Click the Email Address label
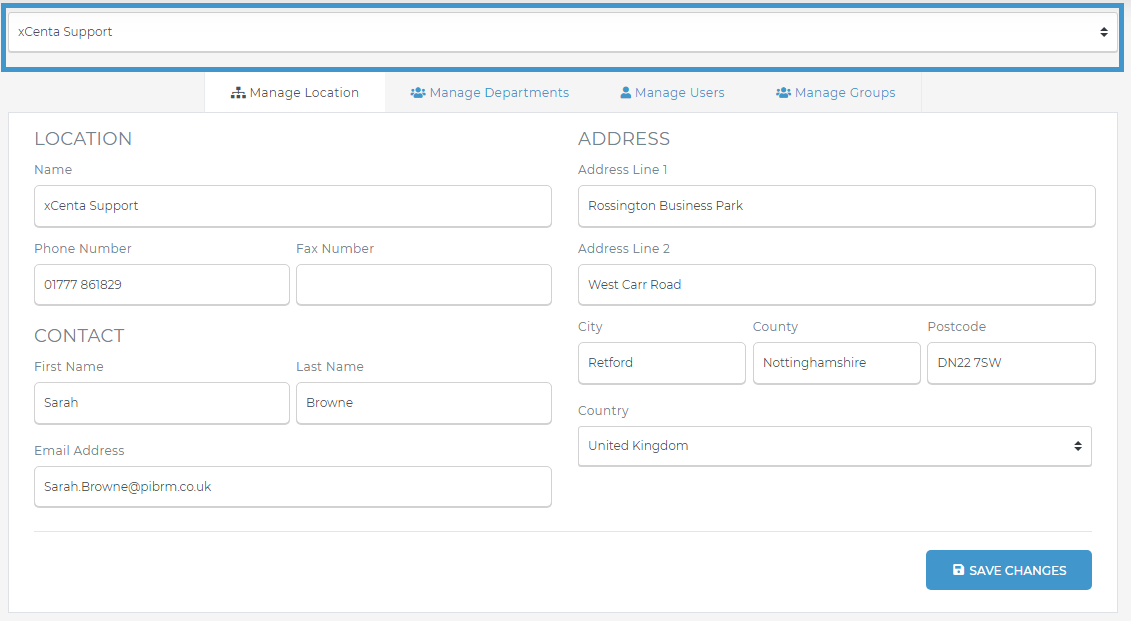 pos(79,450)
